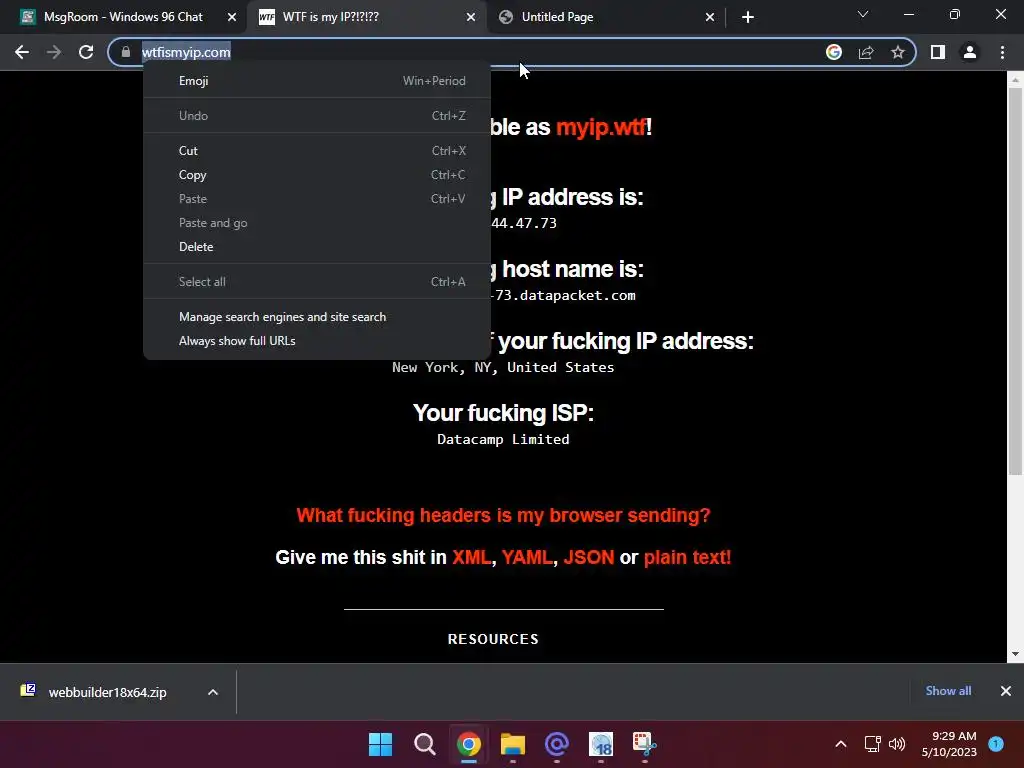Open the WebBuilder 18 taskbar app
The image size is (1024, 768).
pos(601,744)
